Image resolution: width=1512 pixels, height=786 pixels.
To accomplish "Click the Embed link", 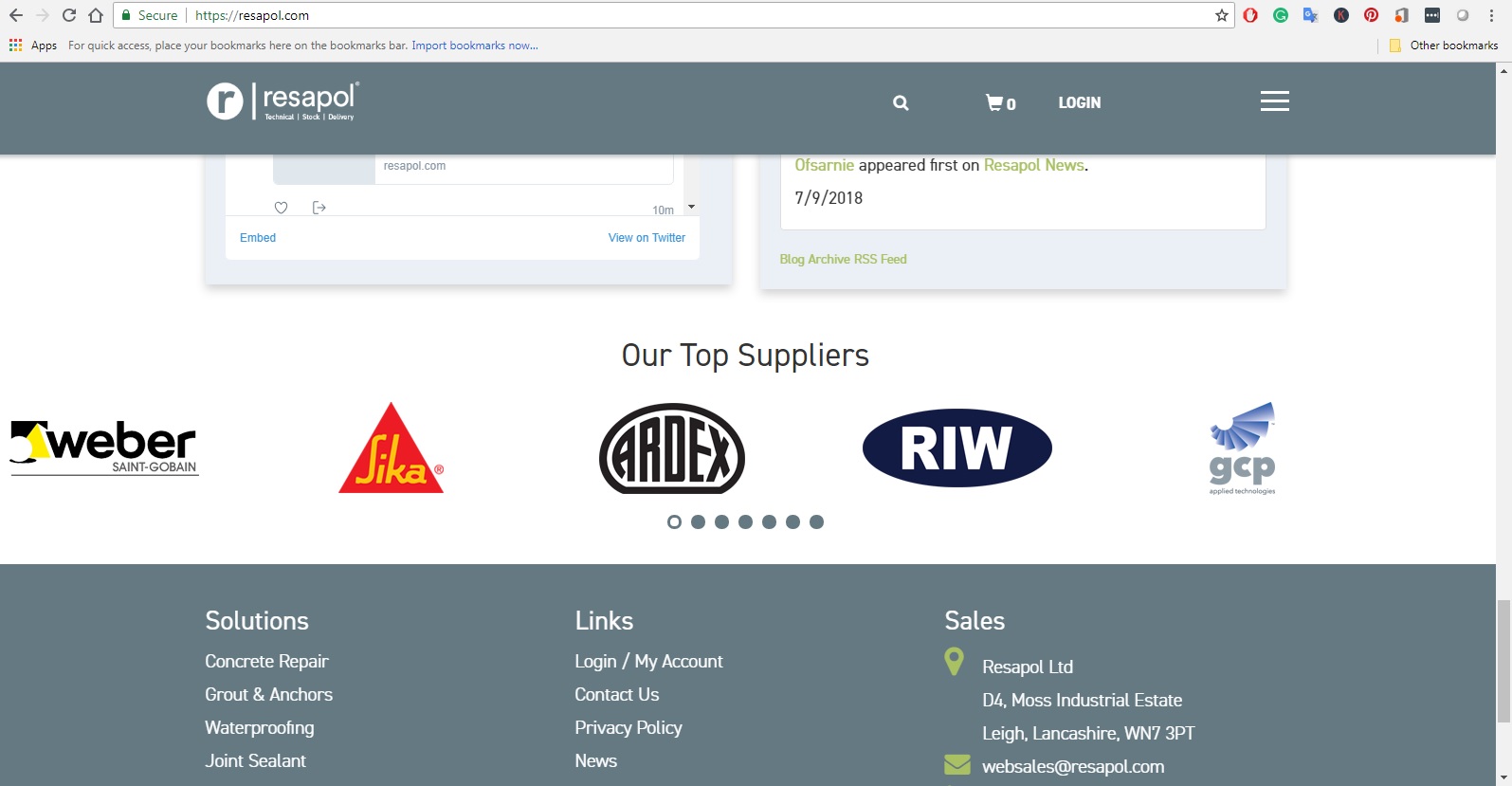I will [258, 238].
